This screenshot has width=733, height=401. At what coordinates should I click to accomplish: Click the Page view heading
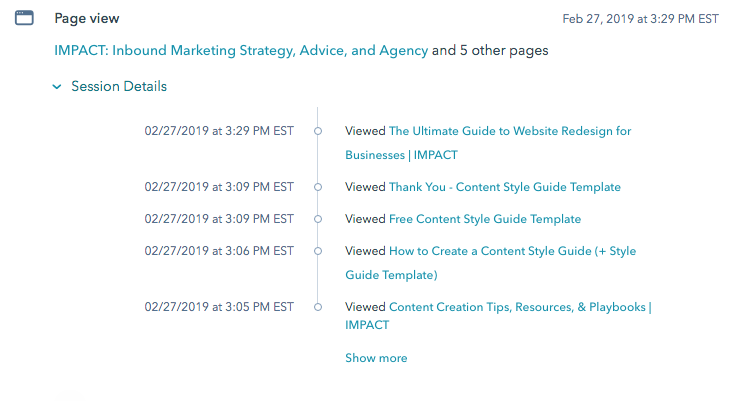[x=87, y=18]
